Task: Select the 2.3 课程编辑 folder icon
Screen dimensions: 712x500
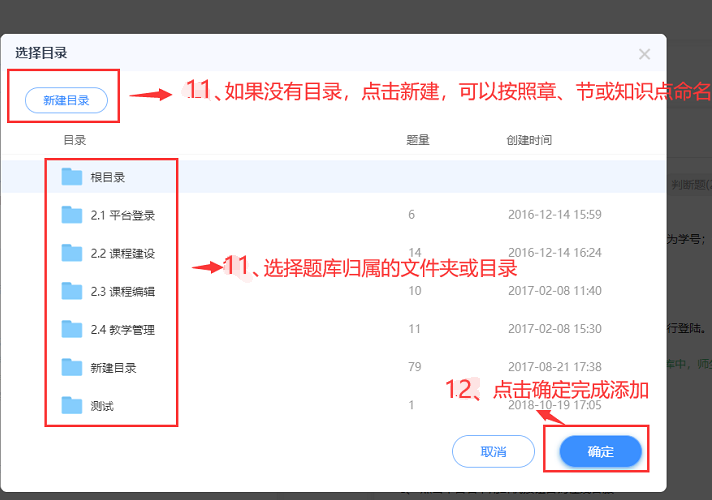Action: (72, 291)
